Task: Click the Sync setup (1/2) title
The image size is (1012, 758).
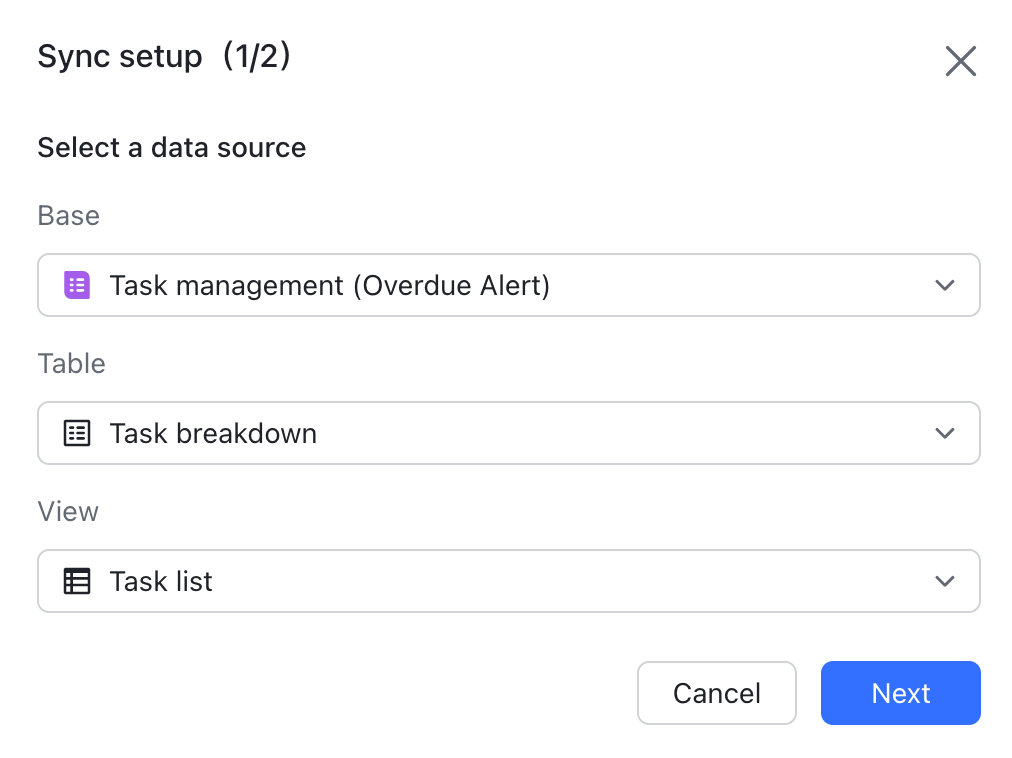Action: [164, 57]
